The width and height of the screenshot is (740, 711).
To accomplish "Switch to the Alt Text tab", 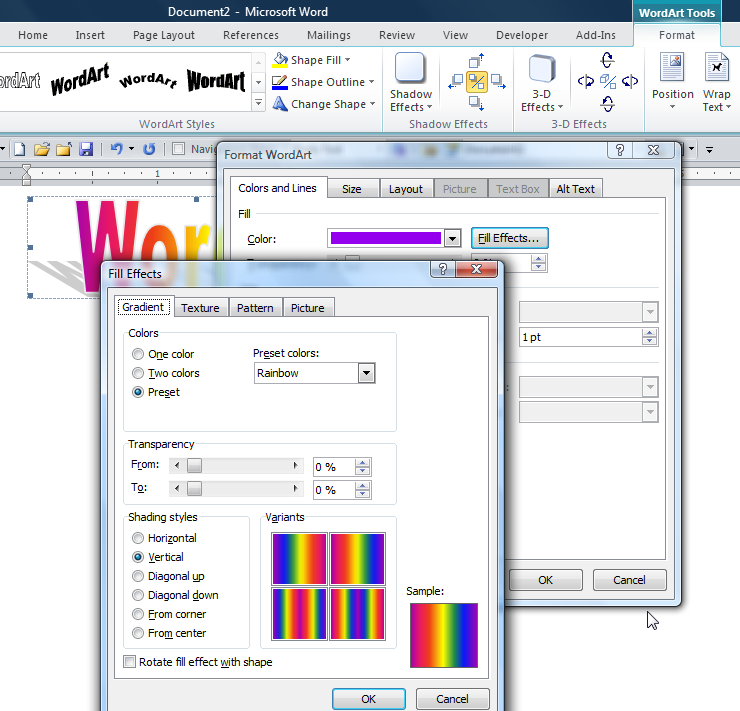I will [576, 189].
